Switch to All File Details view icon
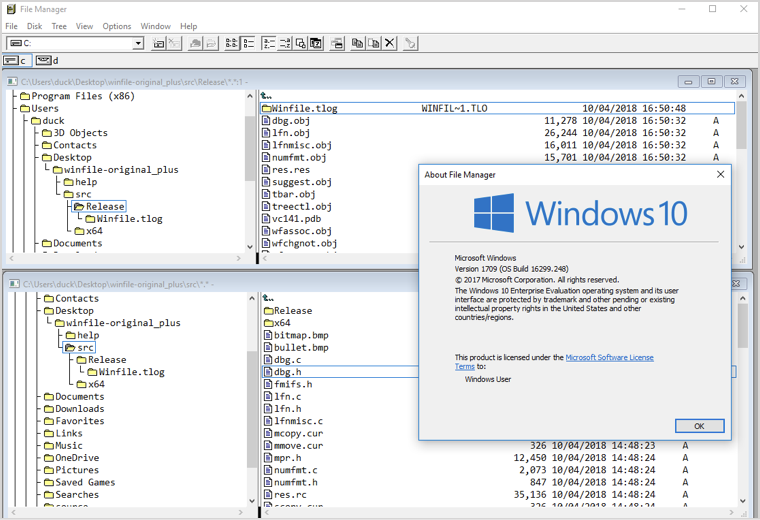This screenshot has height=520, width=760. [x=248, y=43]
